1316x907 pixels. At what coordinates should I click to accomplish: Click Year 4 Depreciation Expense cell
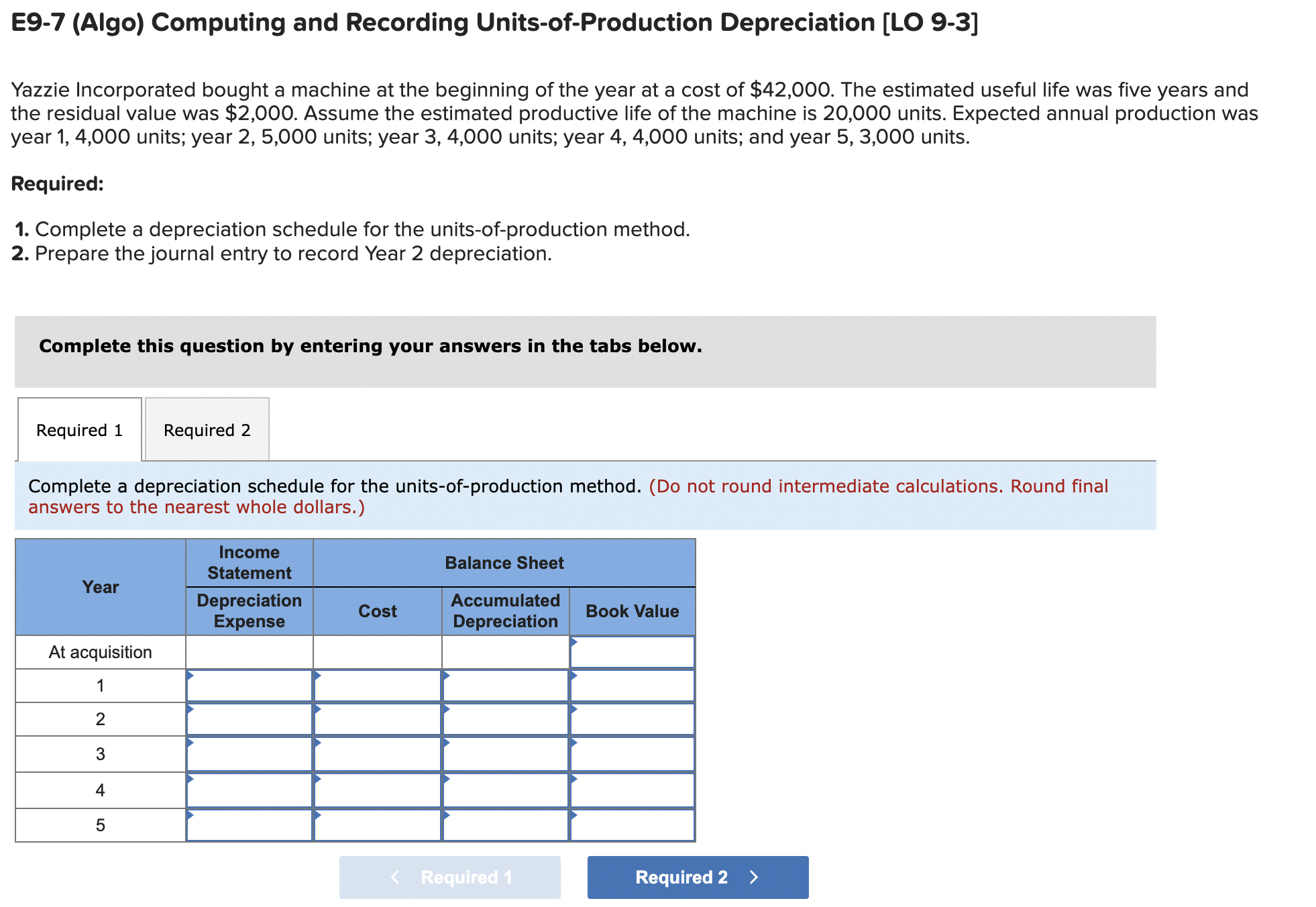250,790
